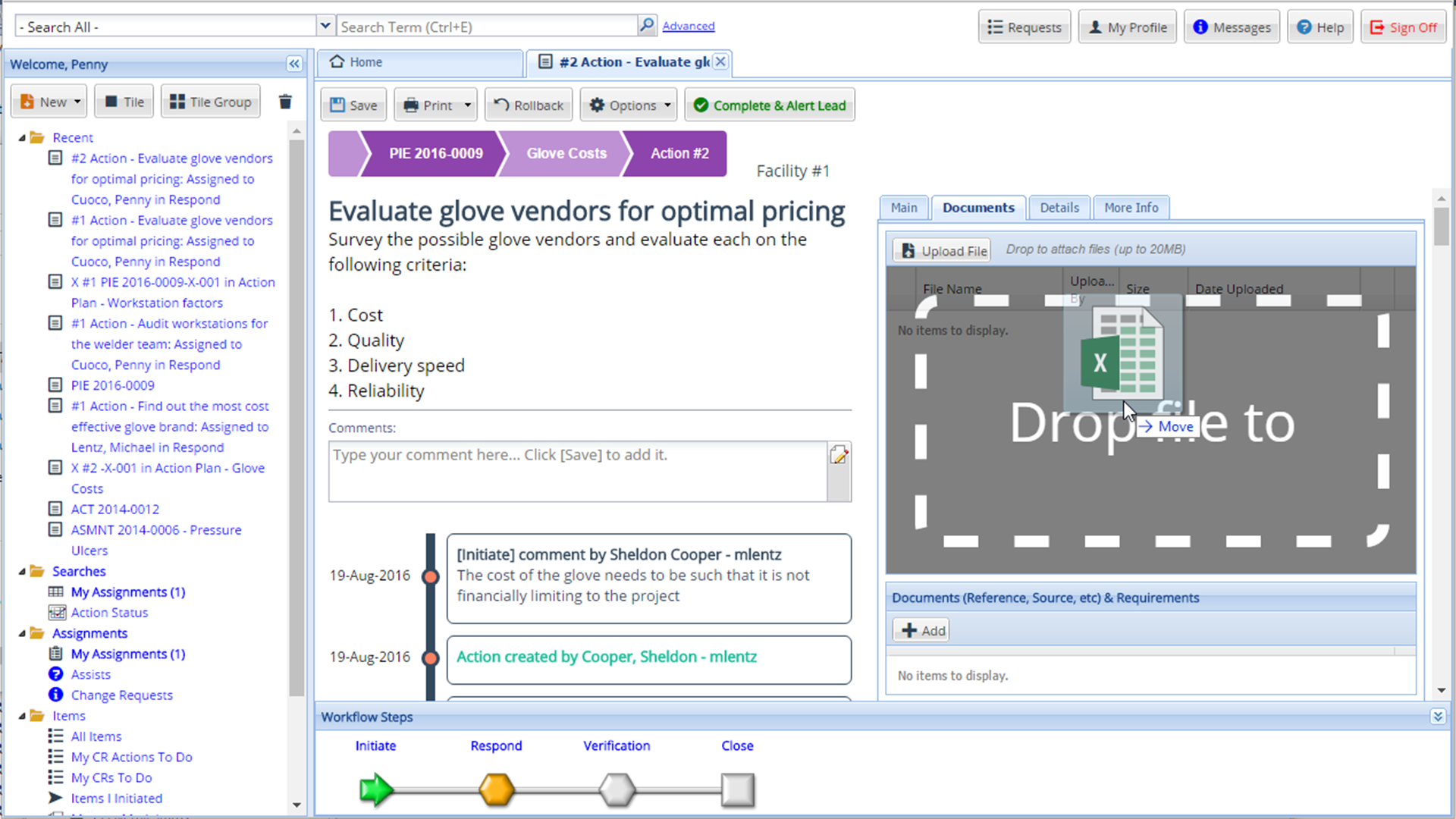Screen dimensions: 1456x819
Task: Click Complete & Alert Lead button
Action: (x=770, y=105)
